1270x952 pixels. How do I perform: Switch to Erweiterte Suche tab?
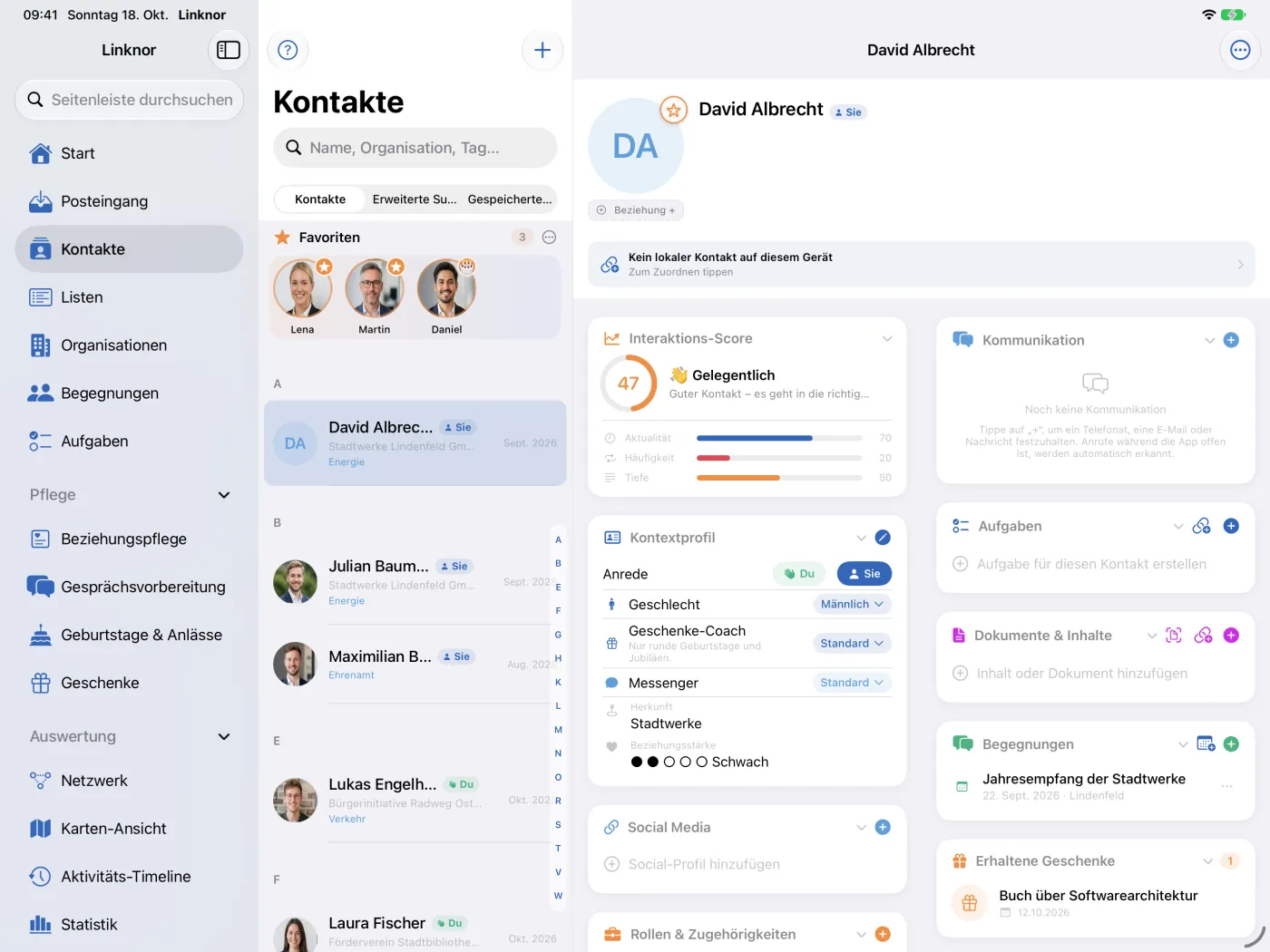tap(415, 199)
